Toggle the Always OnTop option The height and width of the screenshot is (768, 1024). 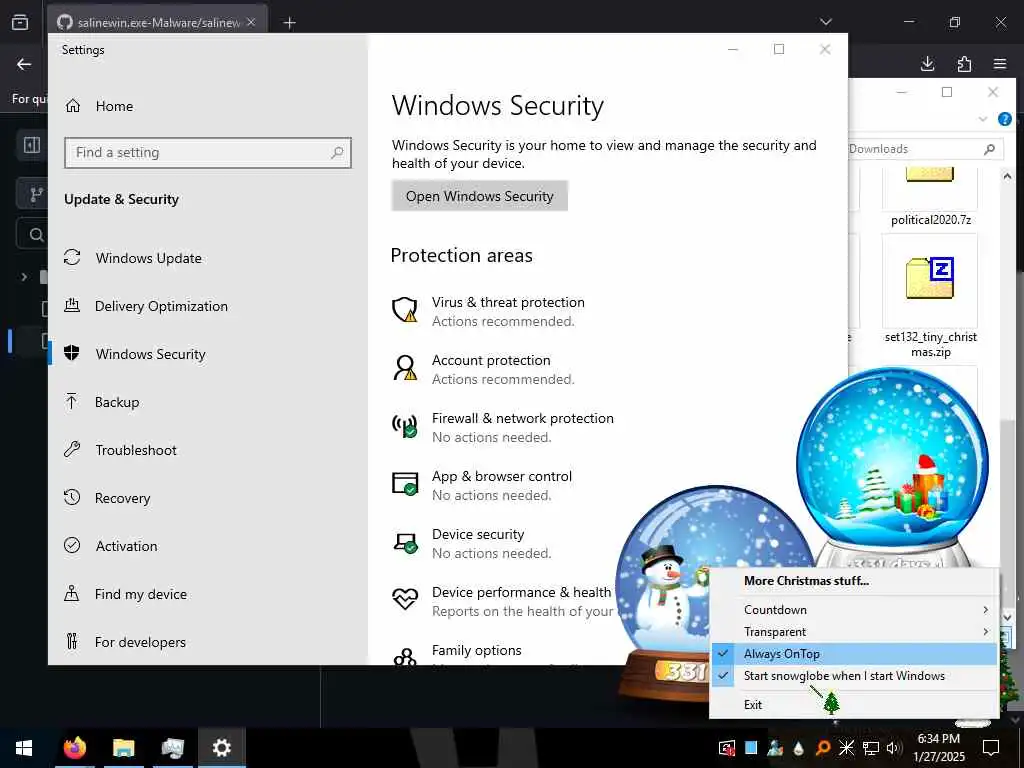[x=853, y=654]
